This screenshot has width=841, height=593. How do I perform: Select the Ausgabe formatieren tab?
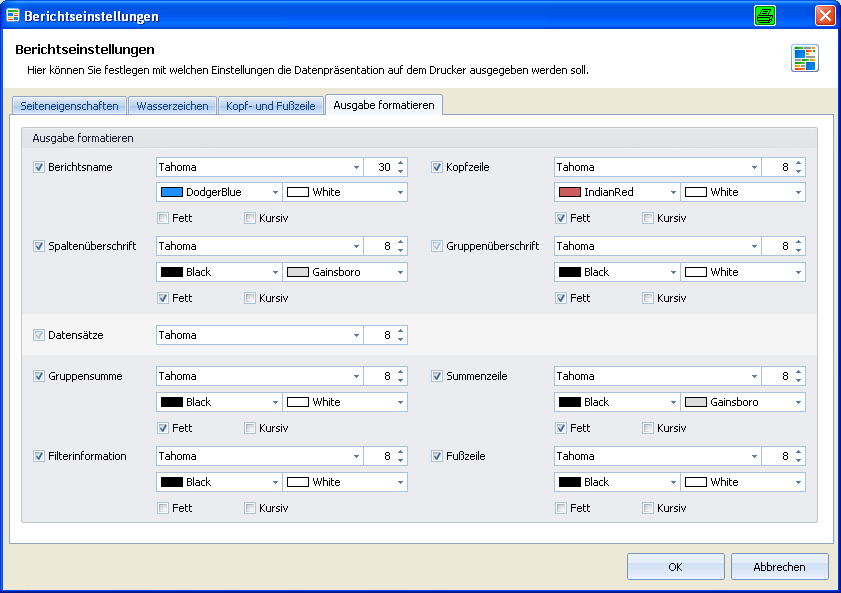[384, 105]
